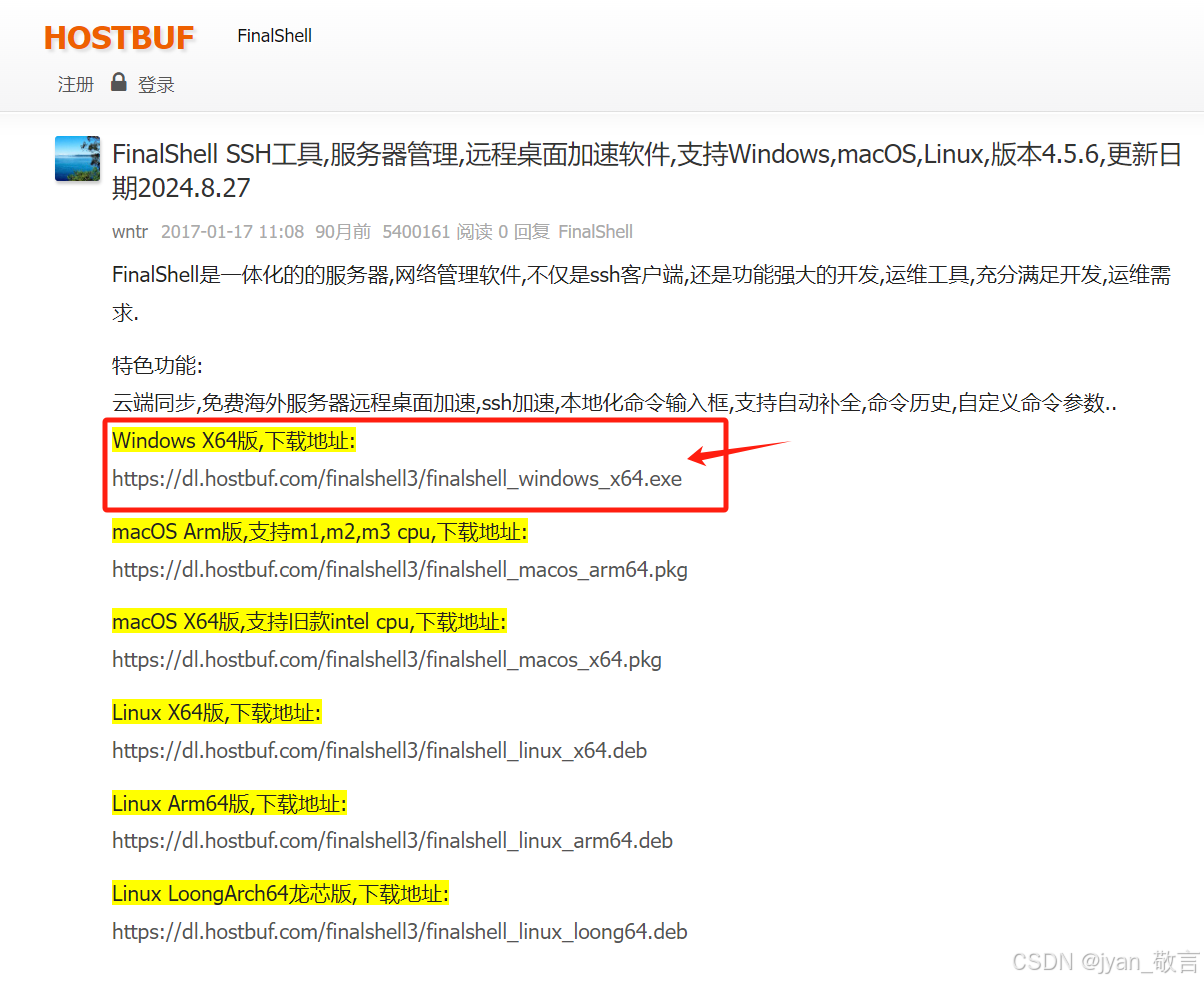Click the post date 2017-01-17 11:08
1204x981 pixels.
232,232
